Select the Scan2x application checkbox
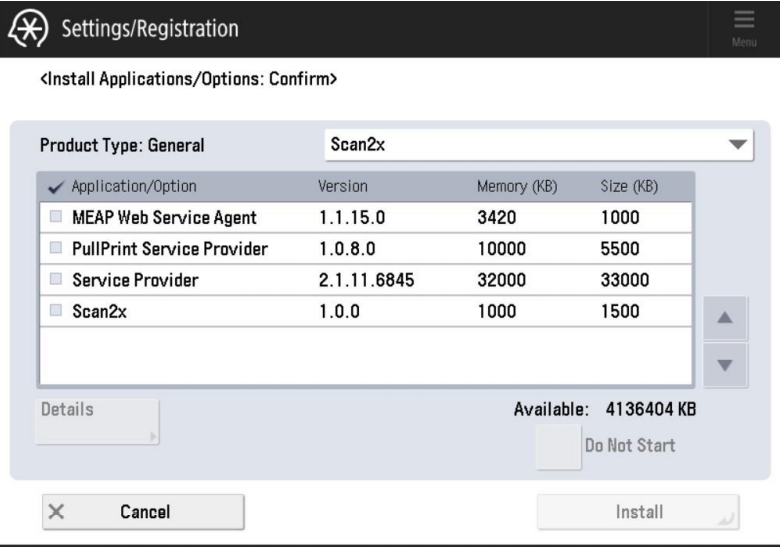Image resolution: width=782 pixels, height=547 pixels. [55, 312]
